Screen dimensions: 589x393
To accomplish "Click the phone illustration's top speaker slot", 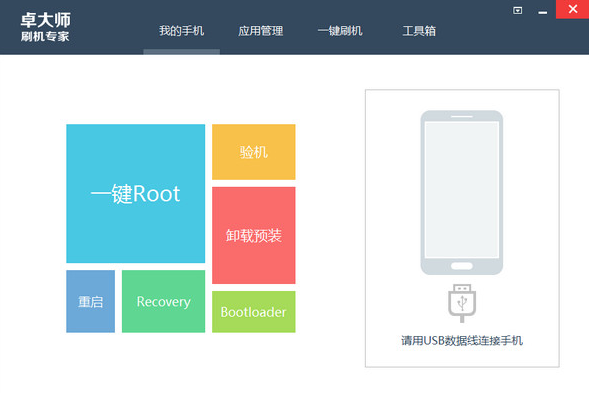I will tap(462, 116).
